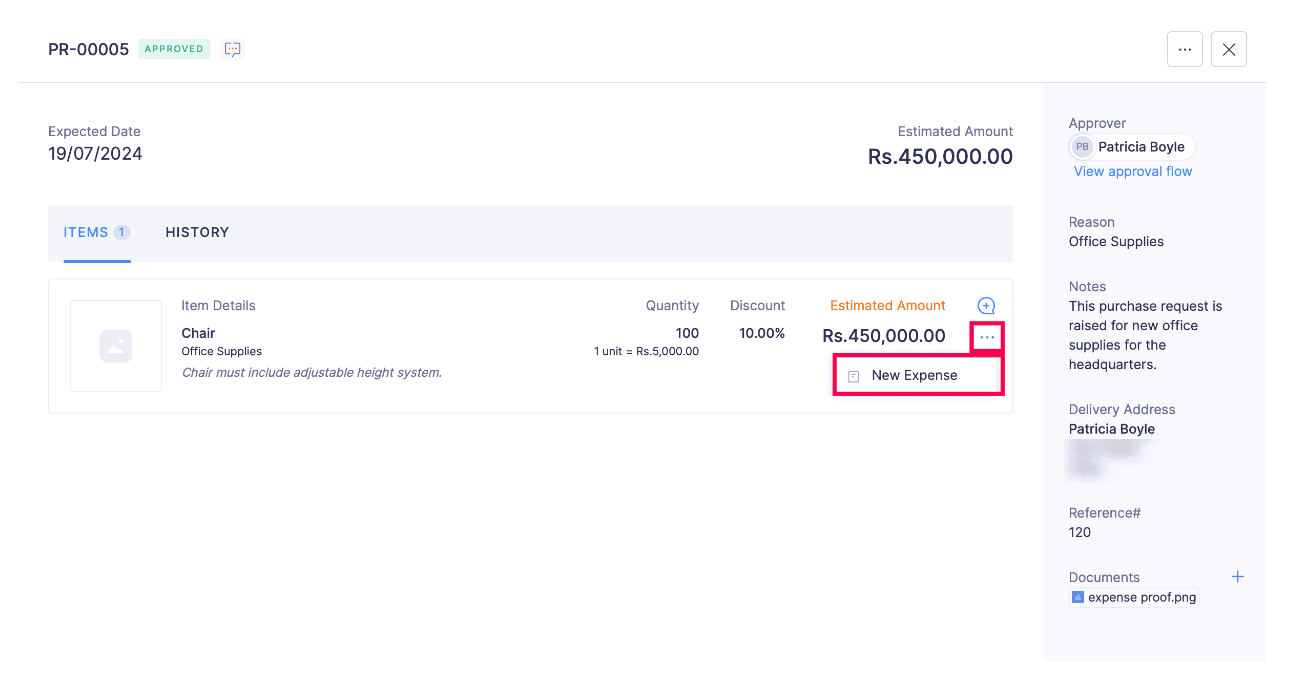The width and height of the screenshot is (1298, 688).
Task: Click the plus icon to add a Document
Action: click(1238, 576)
